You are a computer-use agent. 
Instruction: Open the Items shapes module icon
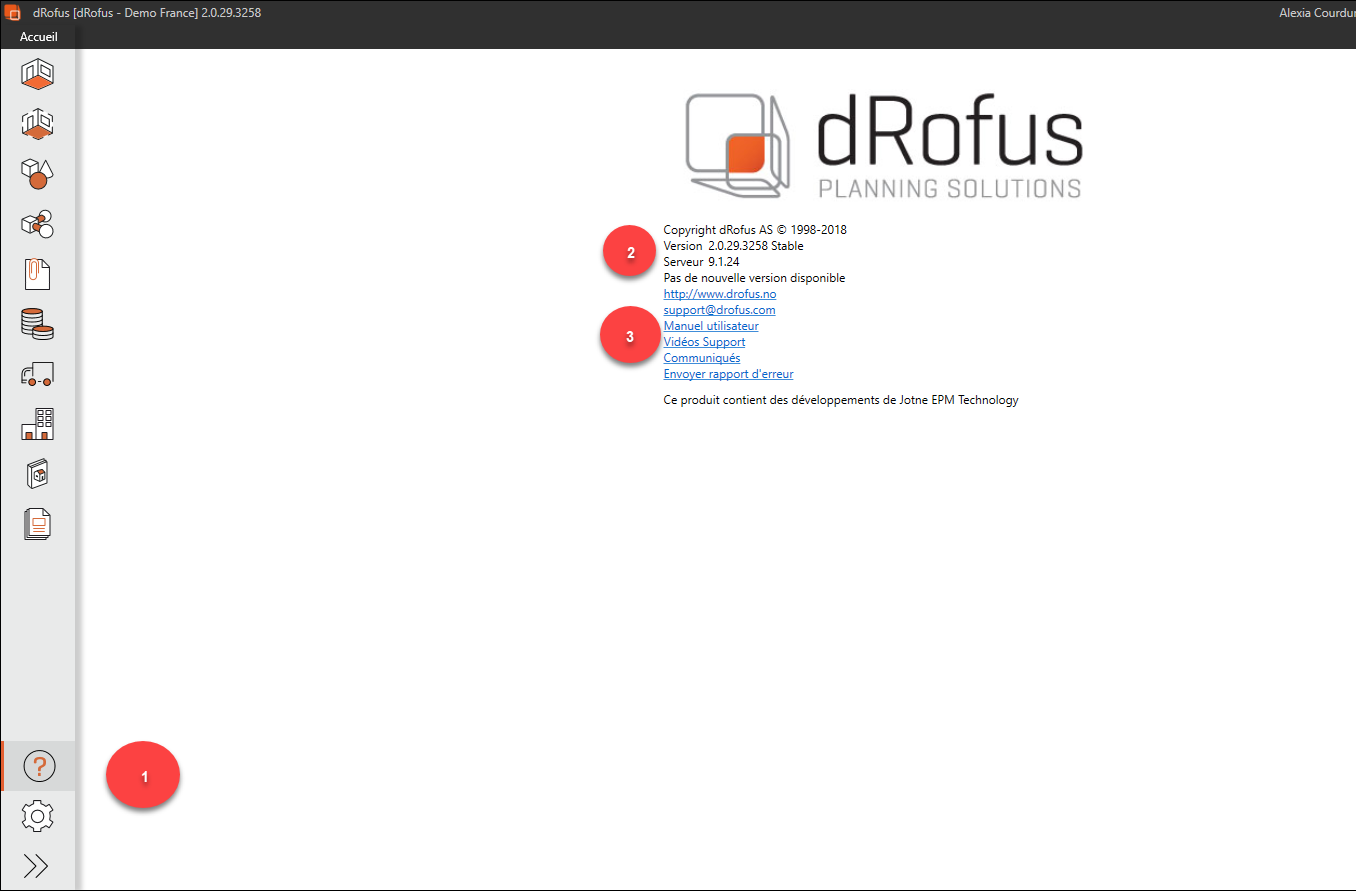[x=38, y=174]
